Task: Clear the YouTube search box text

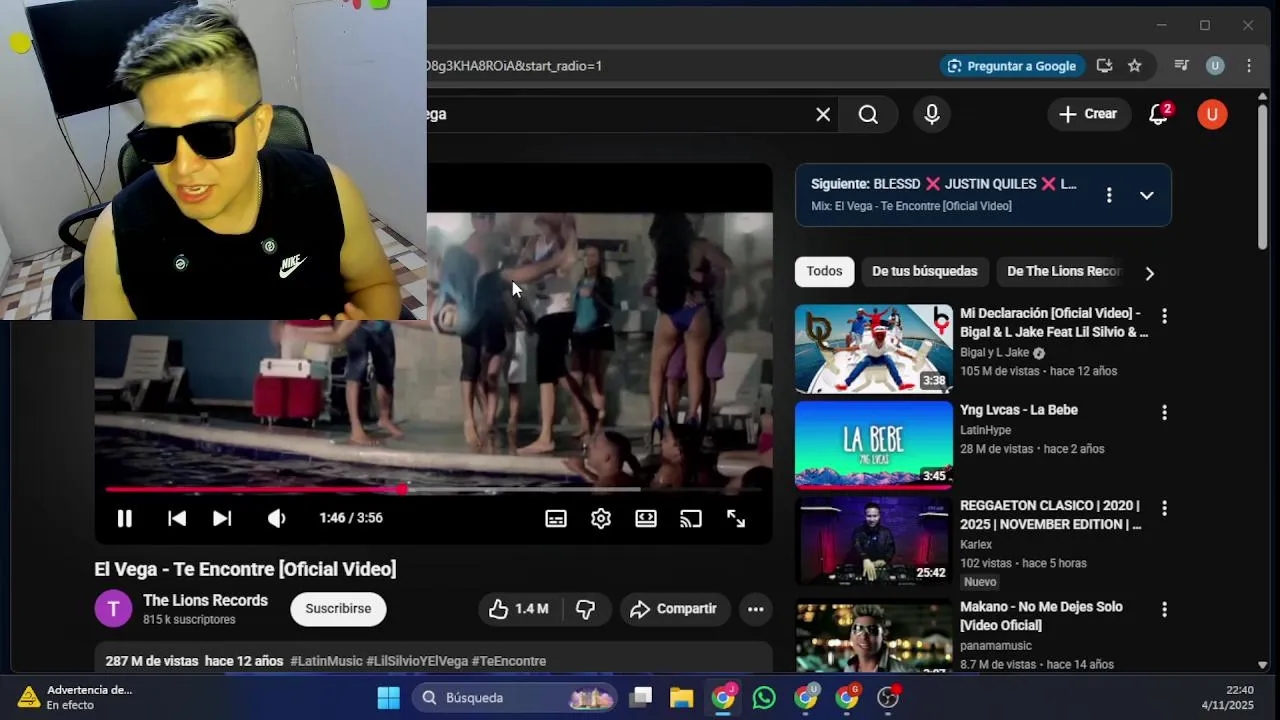Action: coord(823,114)
